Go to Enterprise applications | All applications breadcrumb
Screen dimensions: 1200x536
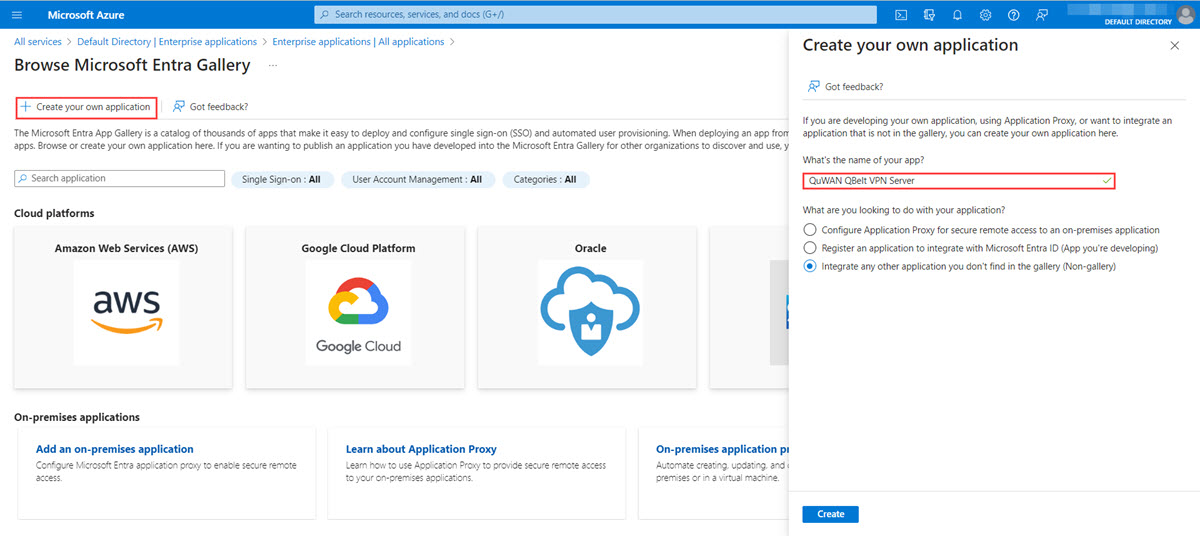(358, 42)
